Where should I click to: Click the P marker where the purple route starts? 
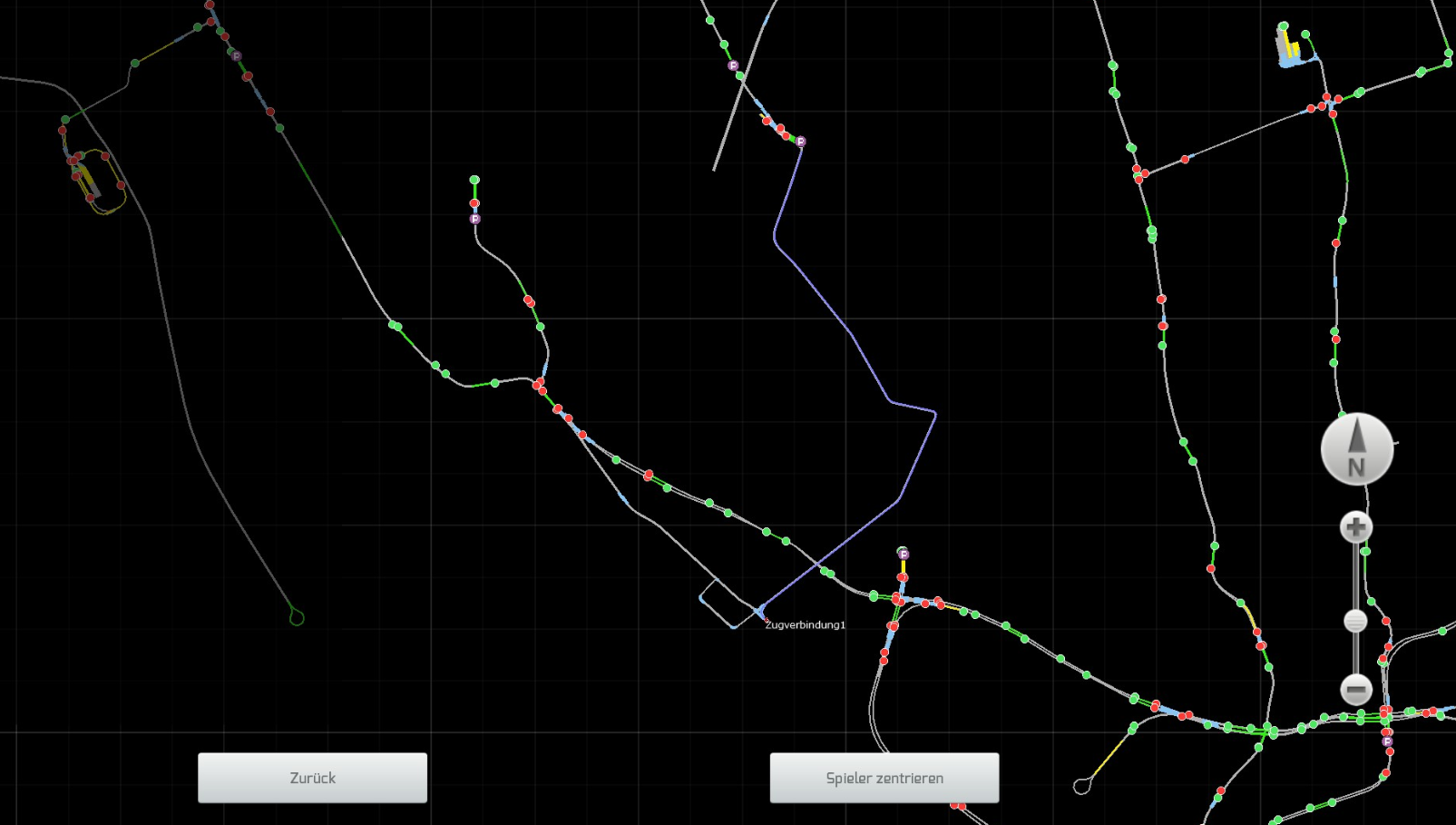pos(800,142)
